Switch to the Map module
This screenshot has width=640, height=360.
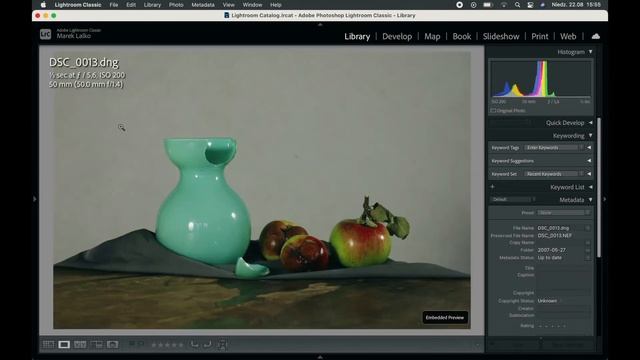coord(432,36)
